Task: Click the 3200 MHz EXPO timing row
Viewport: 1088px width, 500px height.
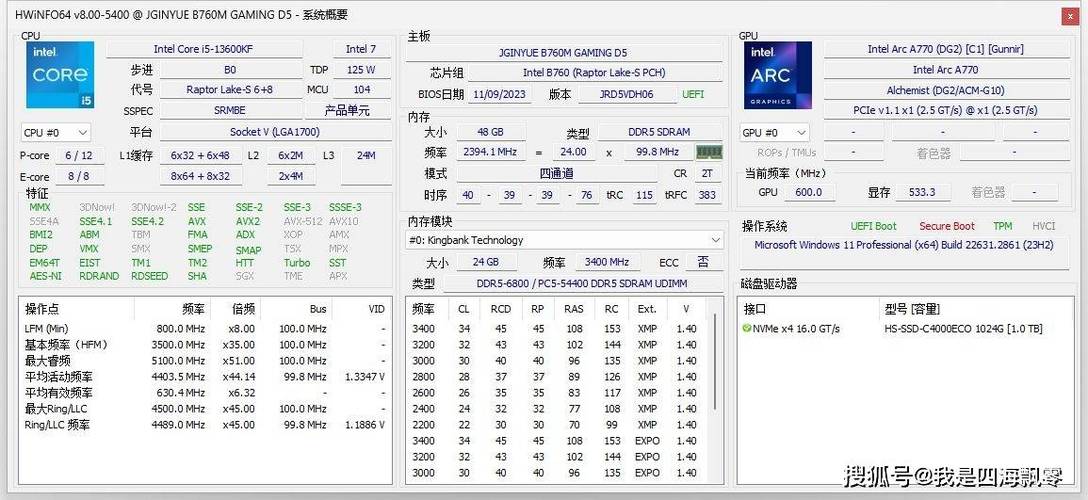Action: (555, 456)
